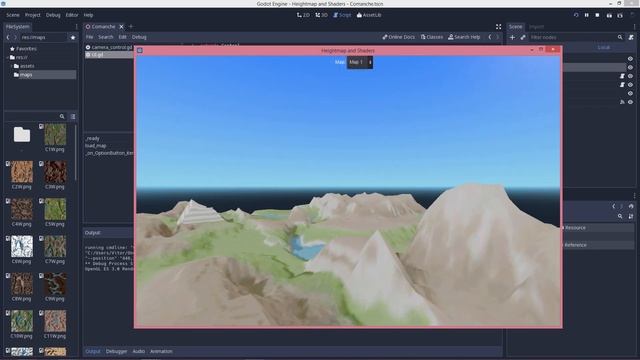The height and width of the screenshot is (360, 640).
Task: Click the res://maps path field
Action: pyautogui.click(x=43, y=37)
